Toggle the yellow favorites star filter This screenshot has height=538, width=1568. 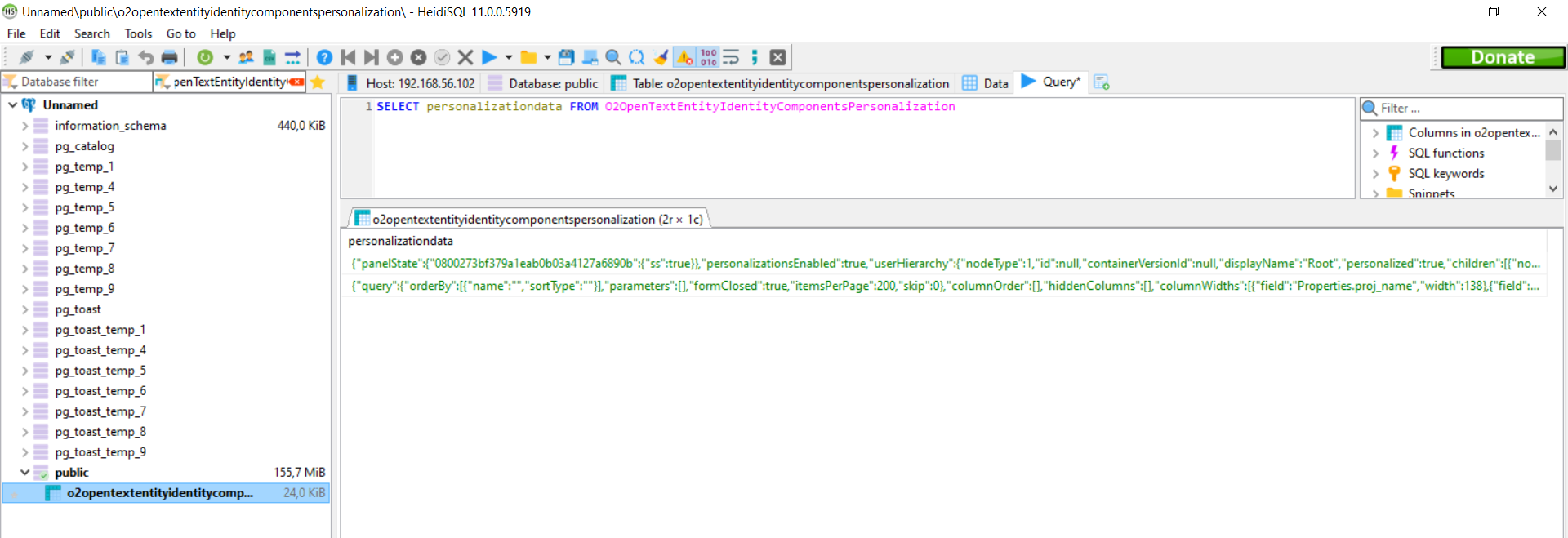[318, 82]
